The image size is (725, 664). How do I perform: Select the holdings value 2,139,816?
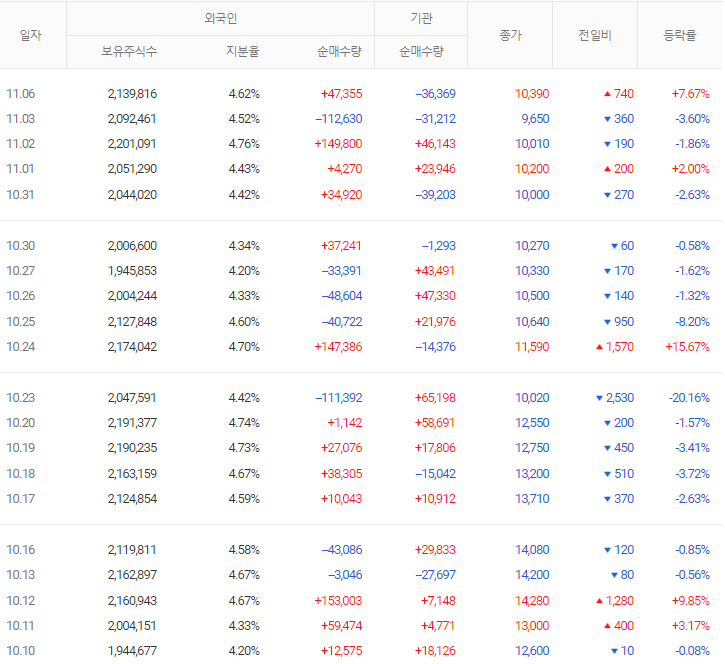tap(132, 94)
